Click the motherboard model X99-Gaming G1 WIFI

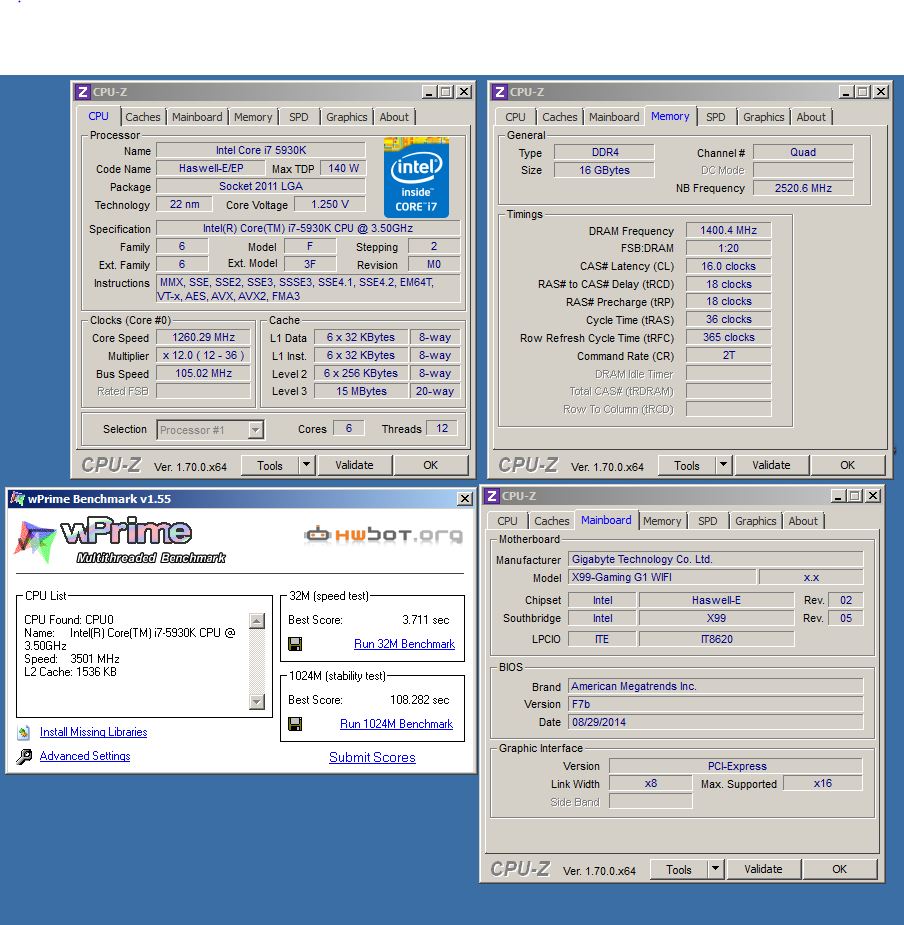coord(661,578)
